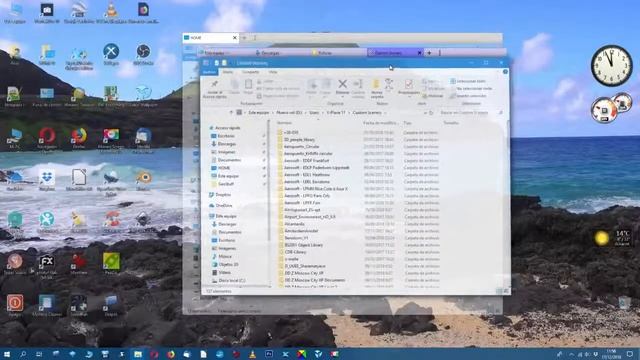Click the analog clock gadget
Screen dimensions: 640x360
(611, 65)
